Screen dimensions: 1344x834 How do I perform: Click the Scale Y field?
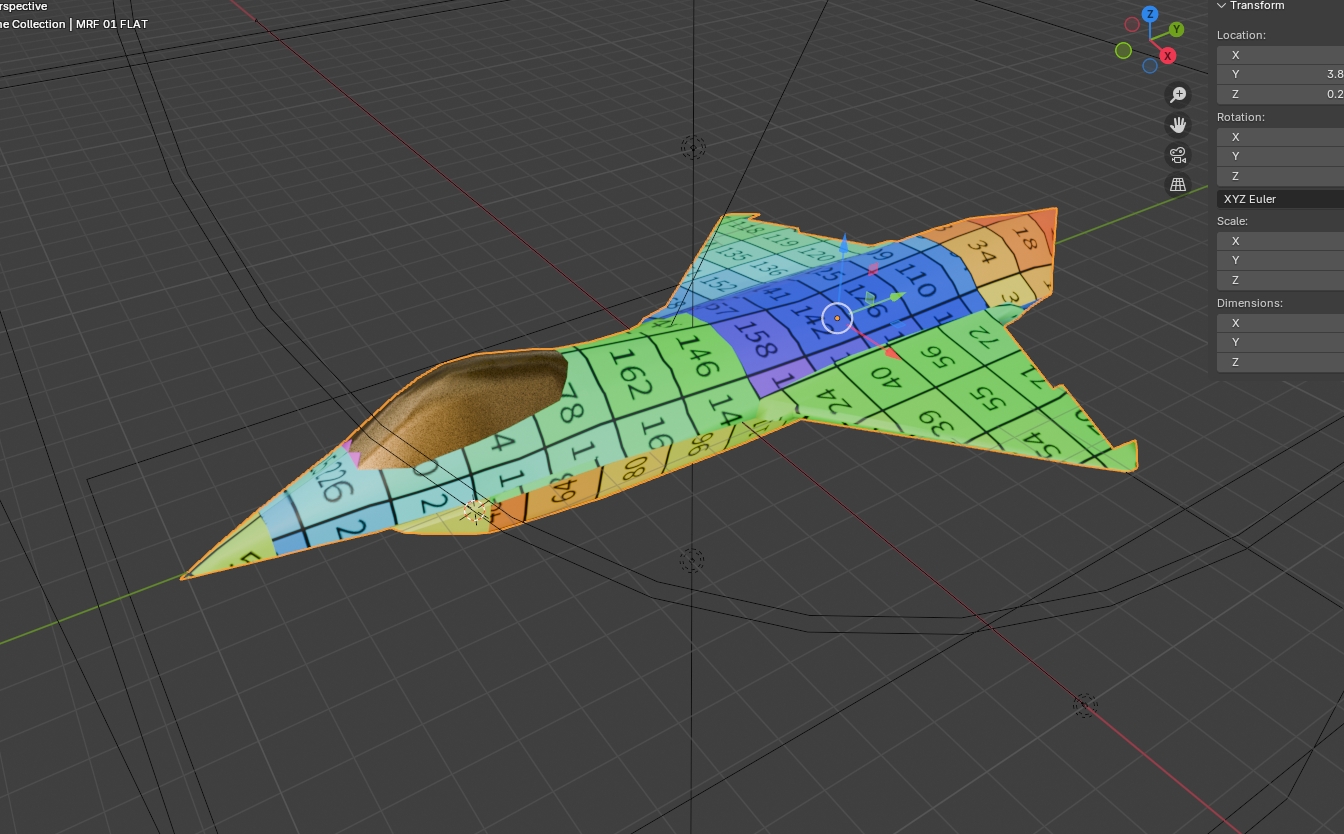(1282, 260)
